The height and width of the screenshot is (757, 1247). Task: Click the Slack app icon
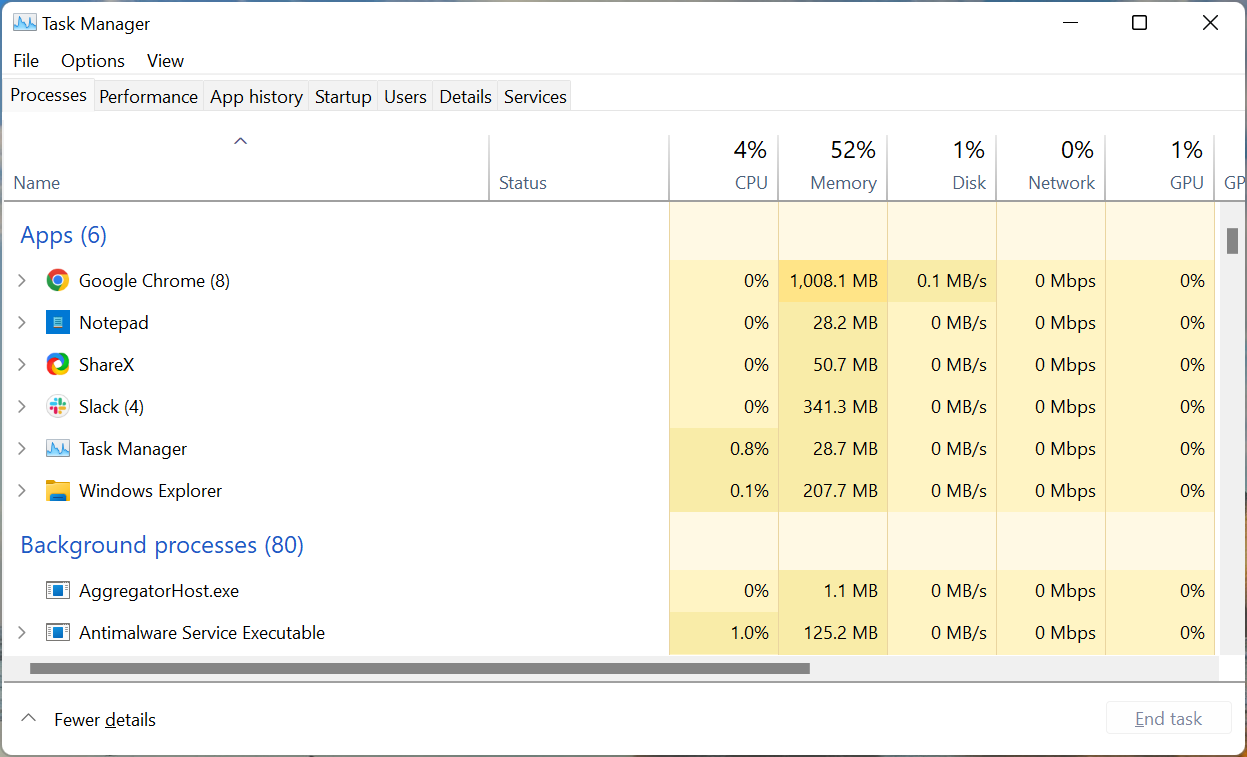(x=57, y=406)
